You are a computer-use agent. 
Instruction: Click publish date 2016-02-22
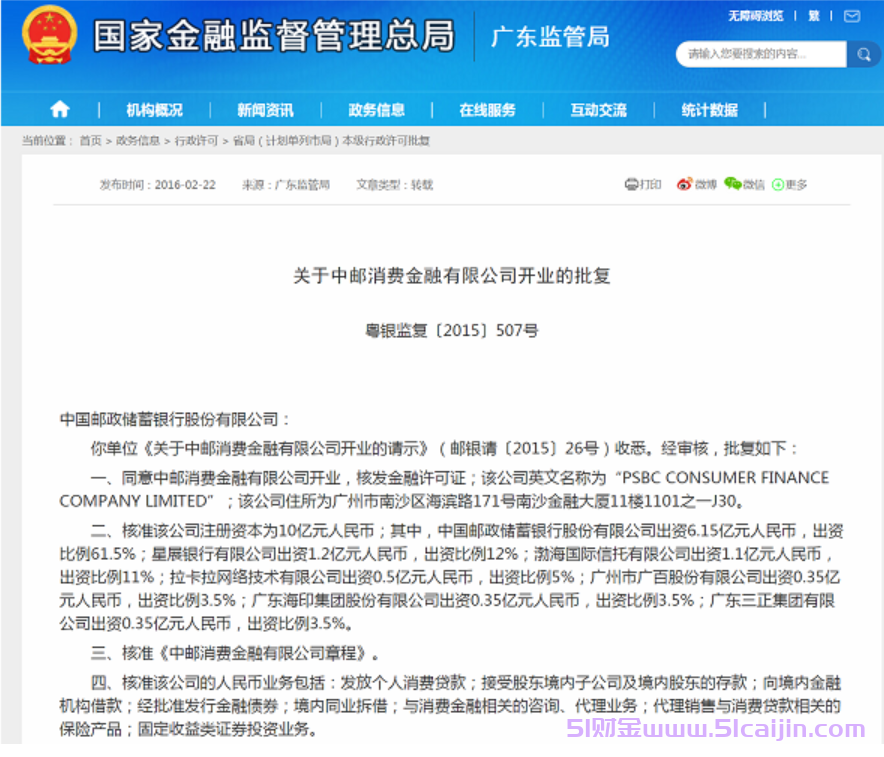pyautogui.click(x=185, y=185)
